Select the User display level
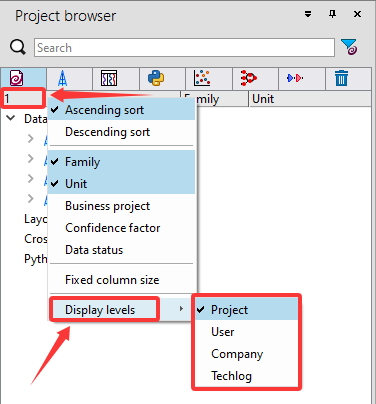The height and width of the screenshot is (404, 376). [247, 332]
